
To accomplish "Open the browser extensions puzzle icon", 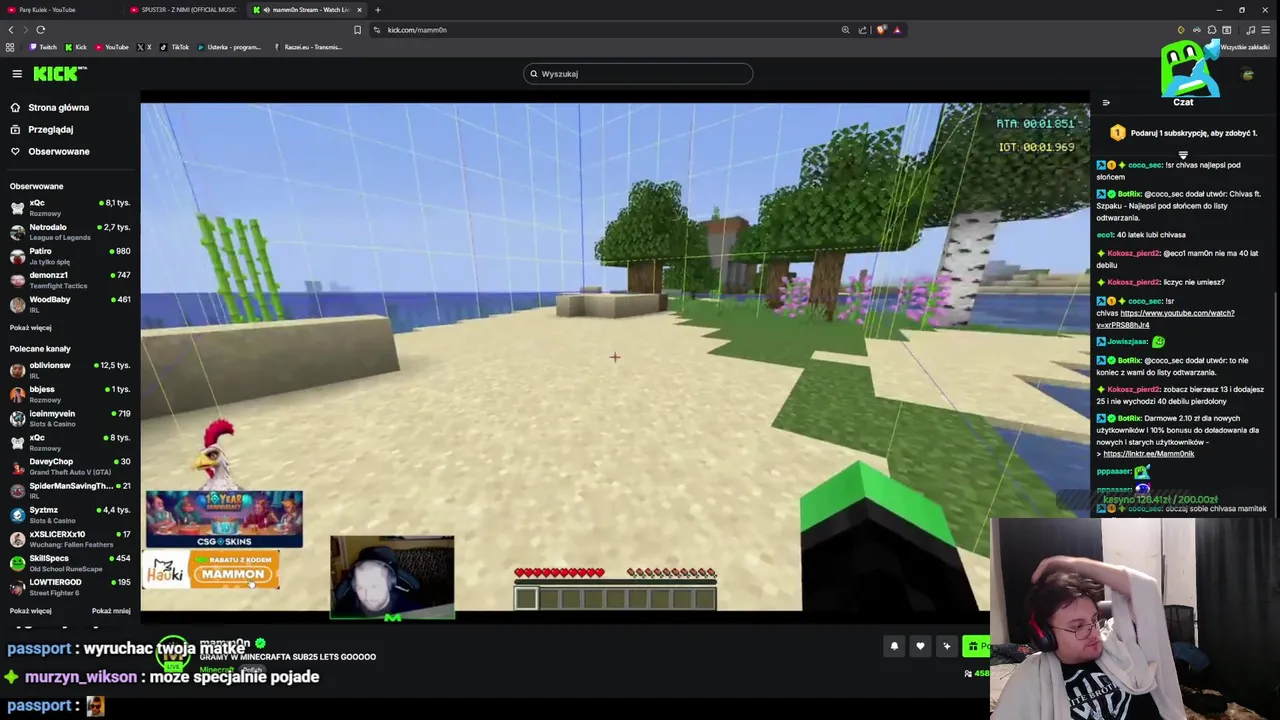I will pyautogui.click(x=1211, y=30).
